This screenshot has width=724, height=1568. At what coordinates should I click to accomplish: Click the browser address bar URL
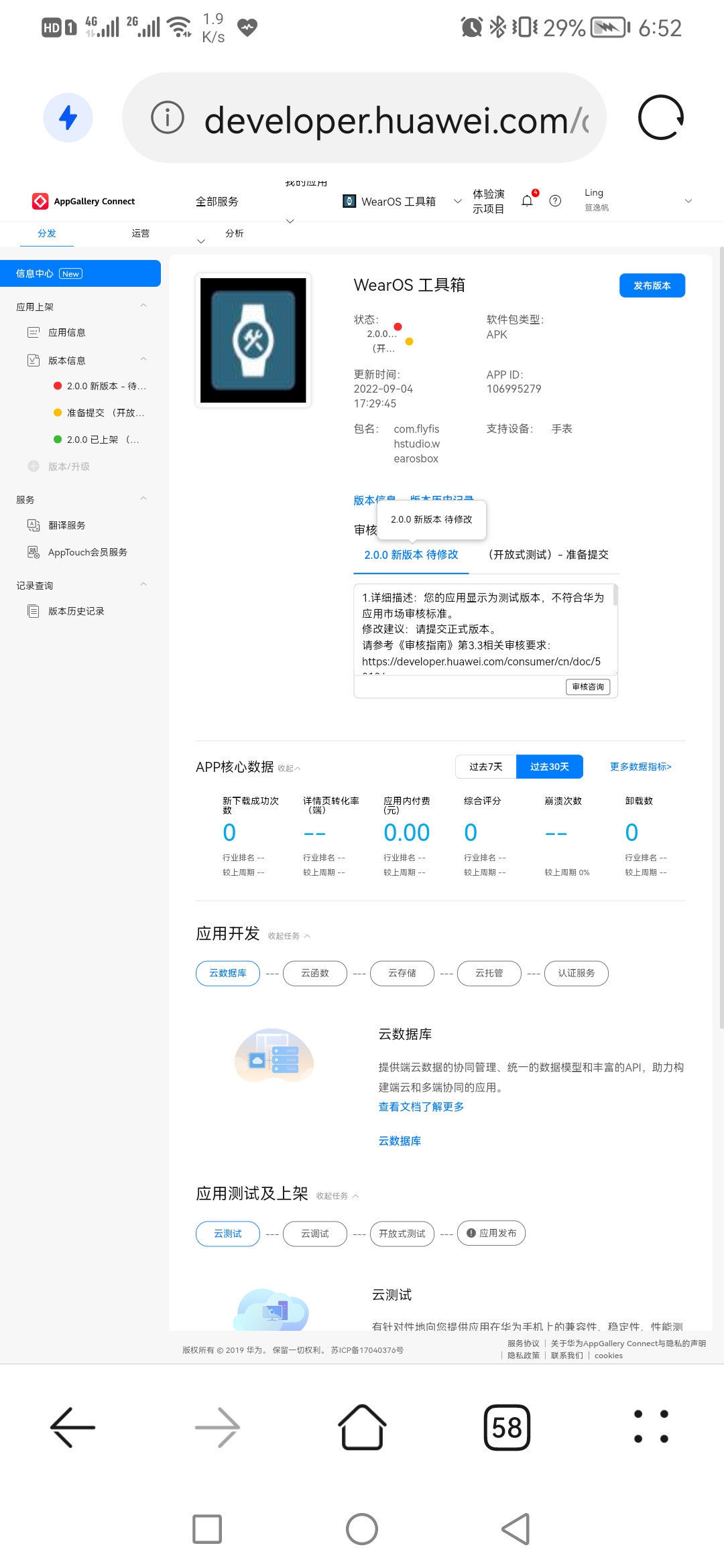[x=397, y=121]
